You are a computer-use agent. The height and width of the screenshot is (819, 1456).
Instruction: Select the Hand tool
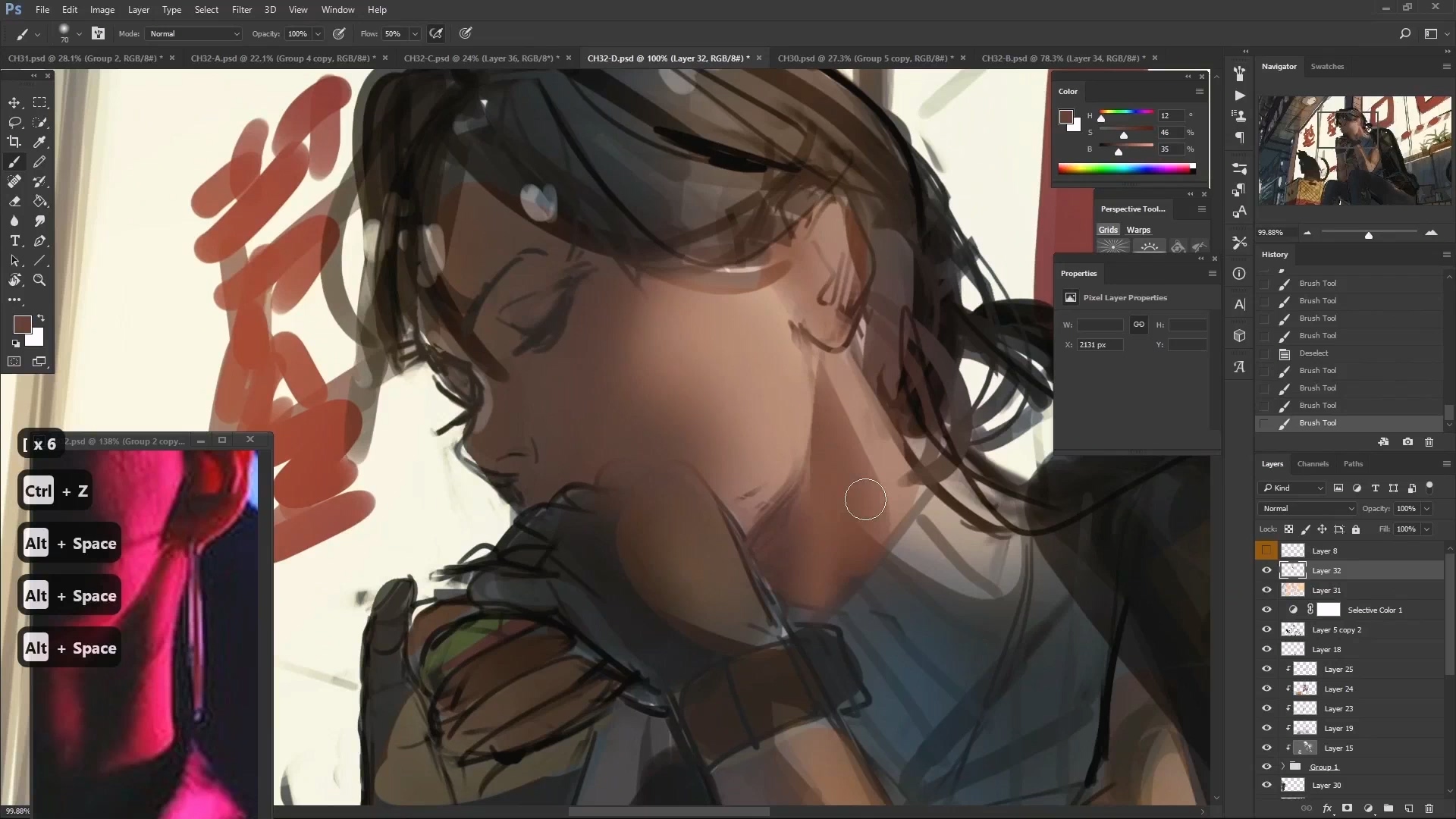(14, 280)
